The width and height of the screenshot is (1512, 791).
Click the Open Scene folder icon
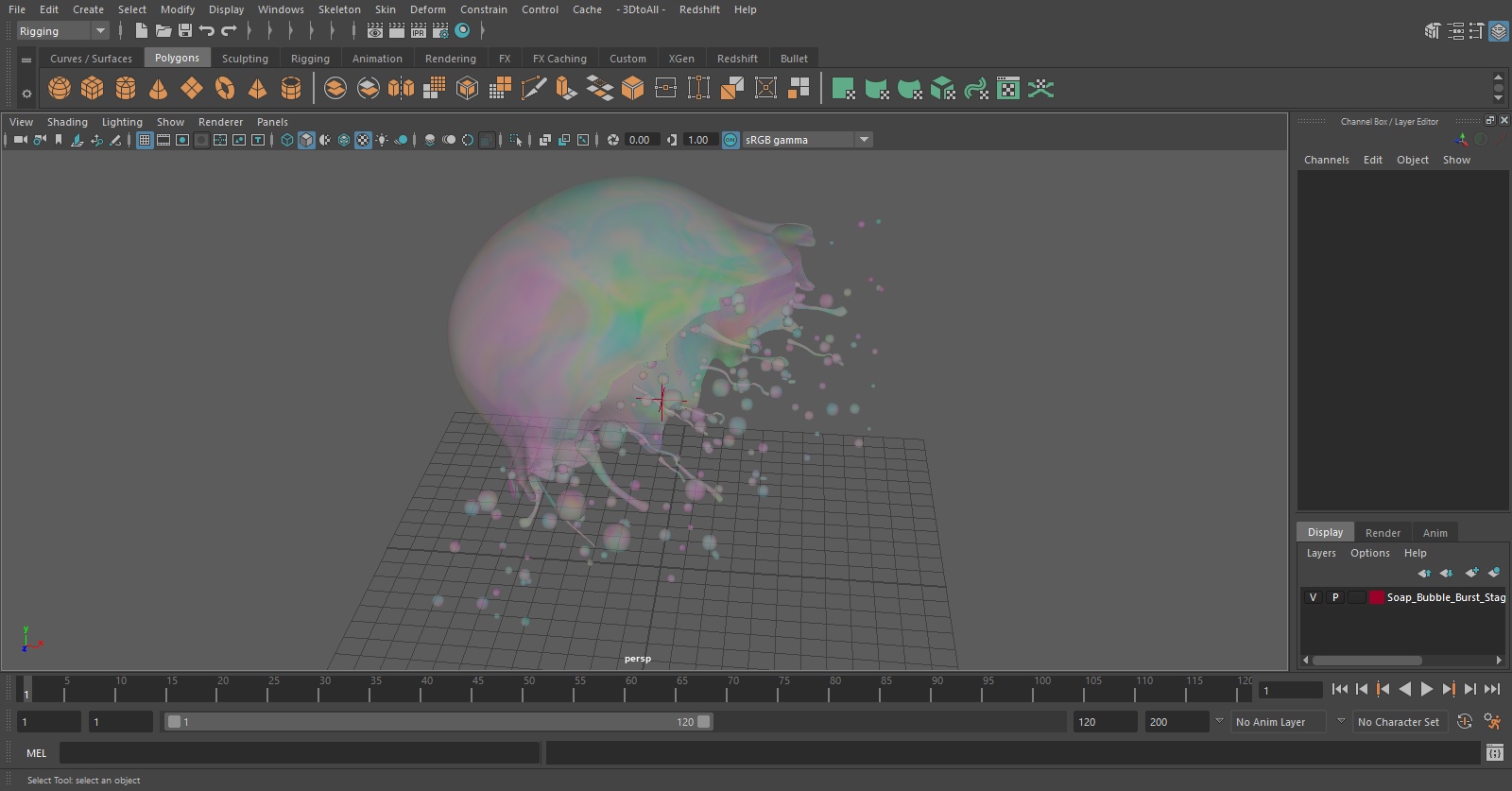tap(163, 31)
